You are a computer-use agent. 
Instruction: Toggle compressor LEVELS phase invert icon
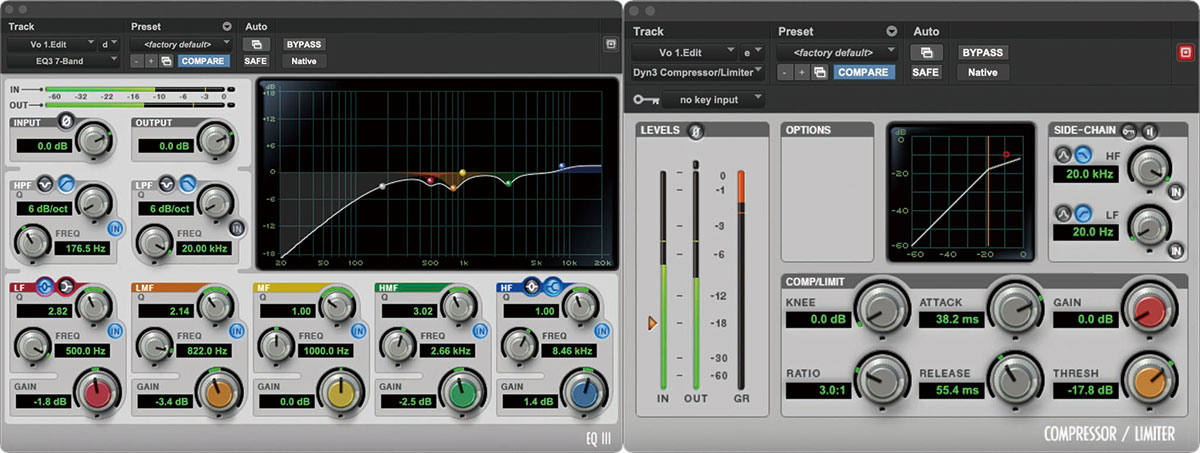tap(697, 130)
